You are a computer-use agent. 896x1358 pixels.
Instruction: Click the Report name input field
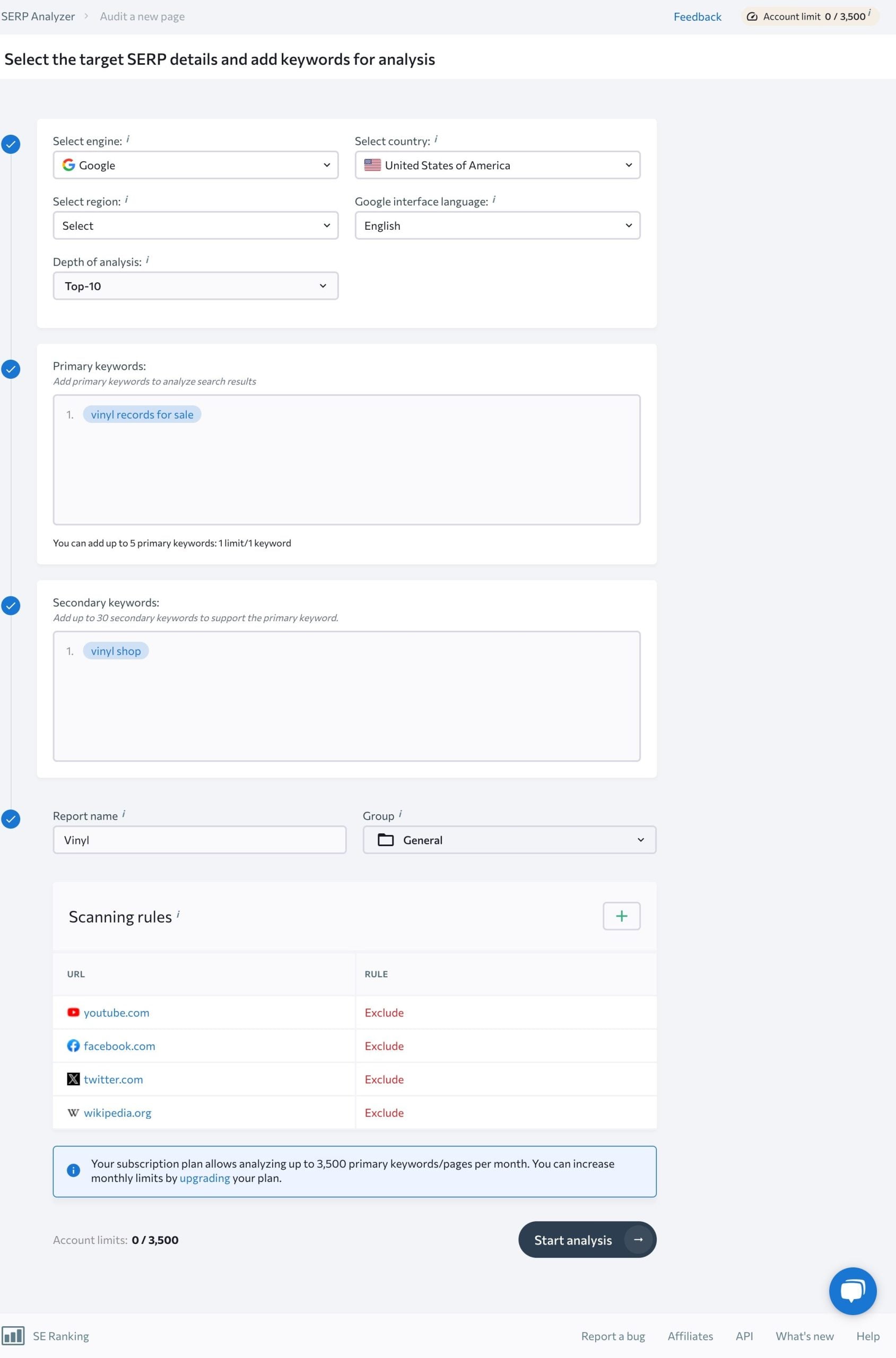point(199,840)
